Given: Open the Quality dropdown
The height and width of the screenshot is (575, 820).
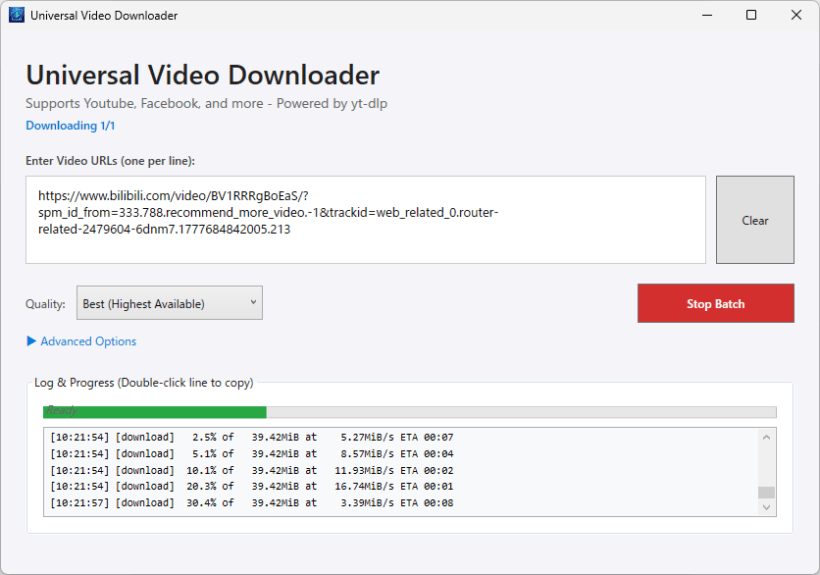Looking at the screenshot, I should coord(169,303).
